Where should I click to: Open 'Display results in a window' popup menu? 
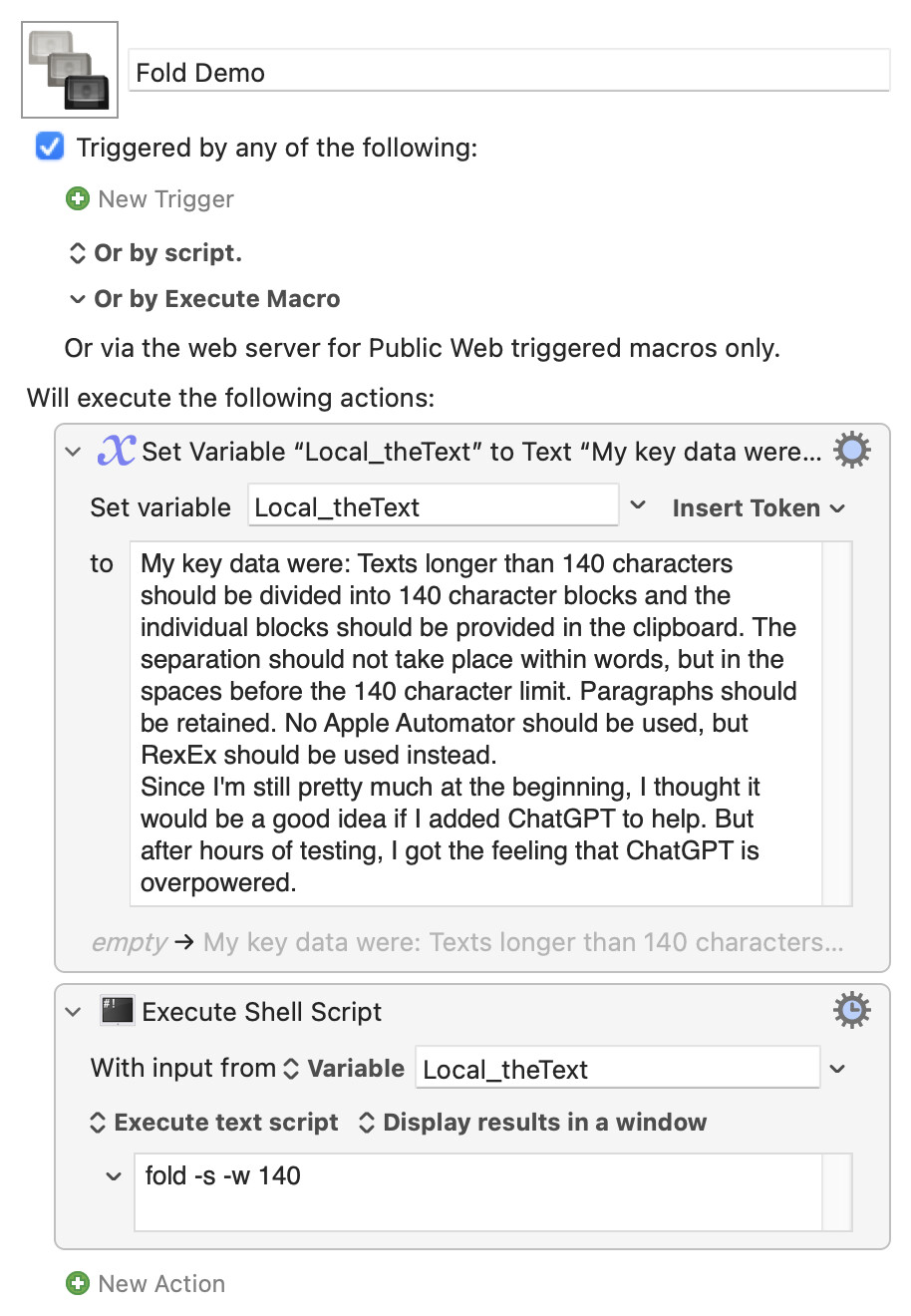tap(532, 1122)
